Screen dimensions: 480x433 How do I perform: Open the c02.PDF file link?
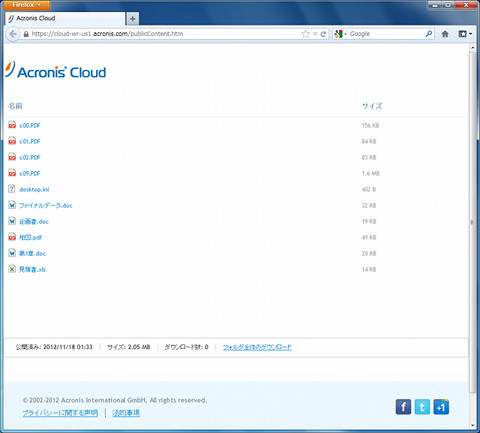(x=30, y=158)
